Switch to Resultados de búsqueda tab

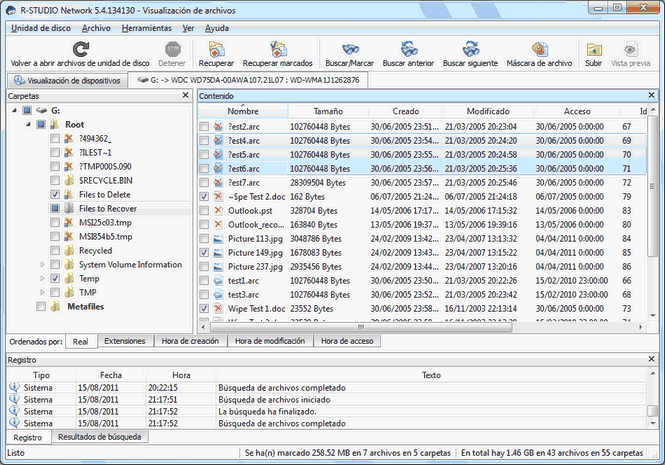100,437
